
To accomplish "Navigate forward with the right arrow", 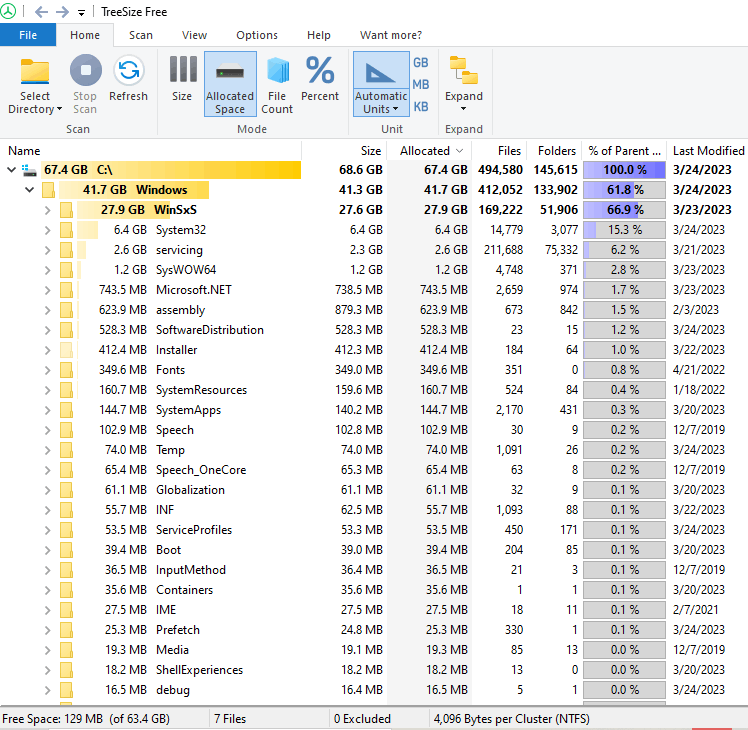I will click(62, 12).
